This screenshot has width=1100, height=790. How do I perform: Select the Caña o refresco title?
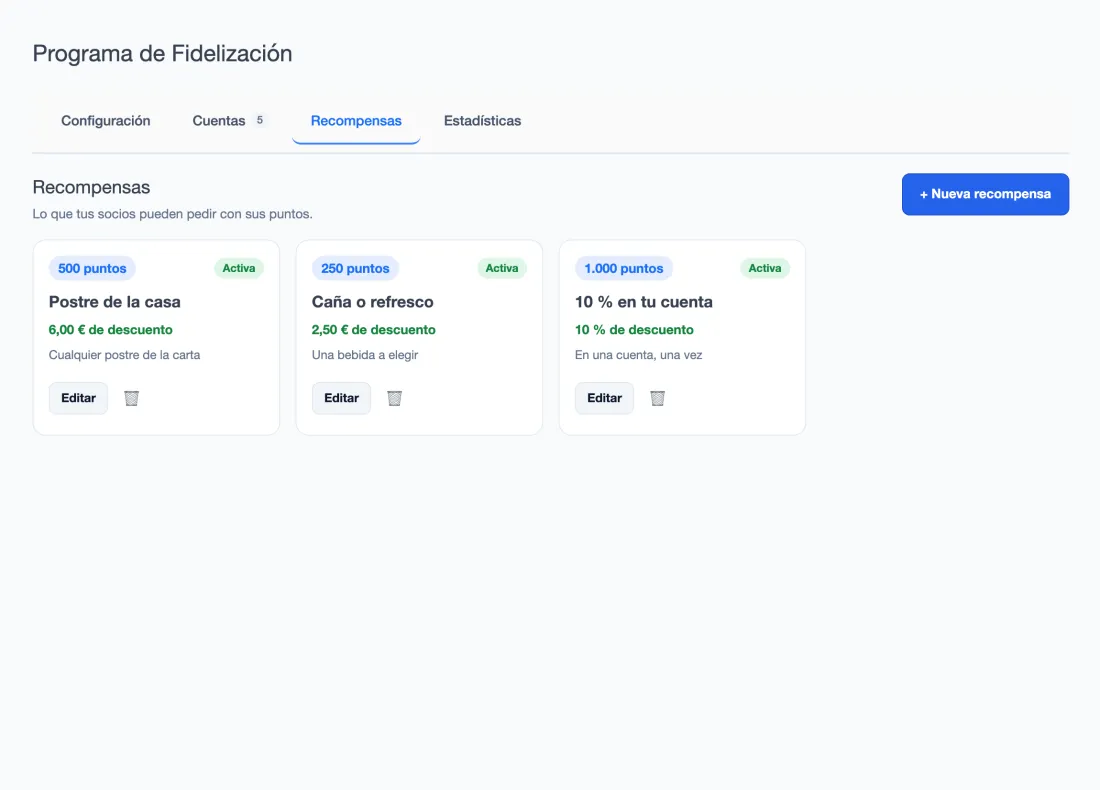point(373,302)
